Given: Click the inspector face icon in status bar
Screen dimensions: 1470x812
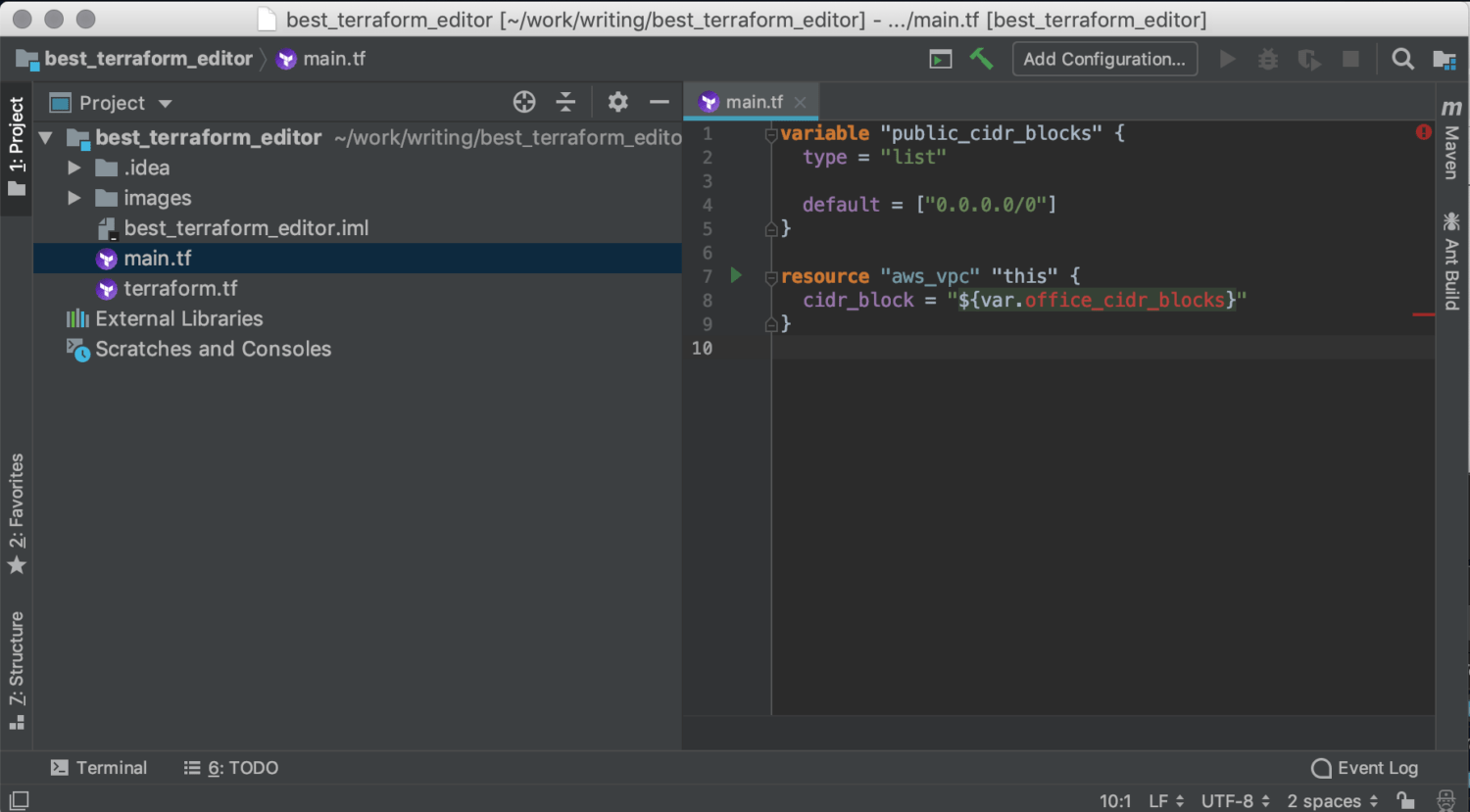Looking at the screenshot, I should 1445,800.
